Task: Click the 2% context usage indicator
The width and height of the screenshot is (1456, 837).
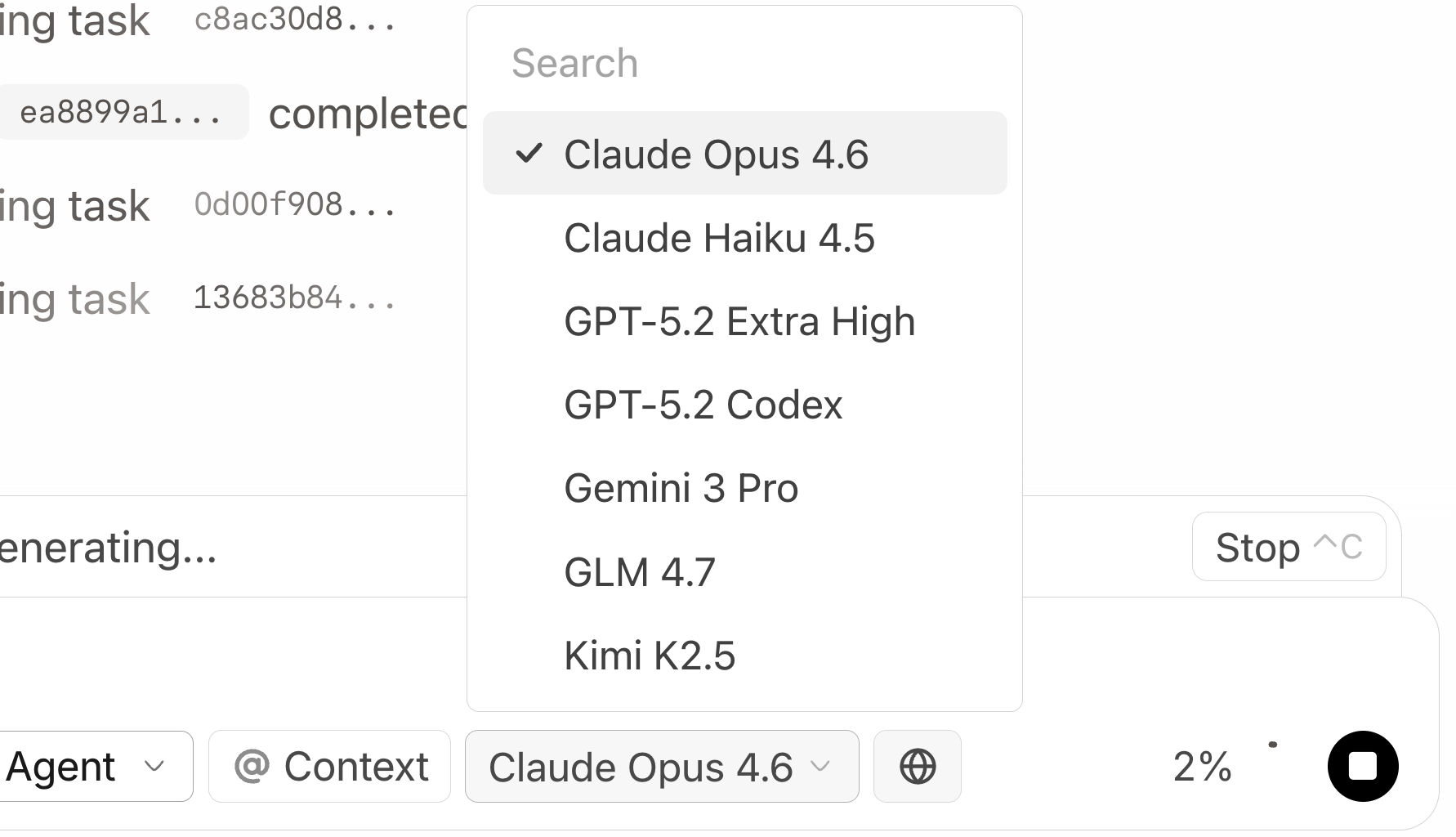Action: (1202, 767)
